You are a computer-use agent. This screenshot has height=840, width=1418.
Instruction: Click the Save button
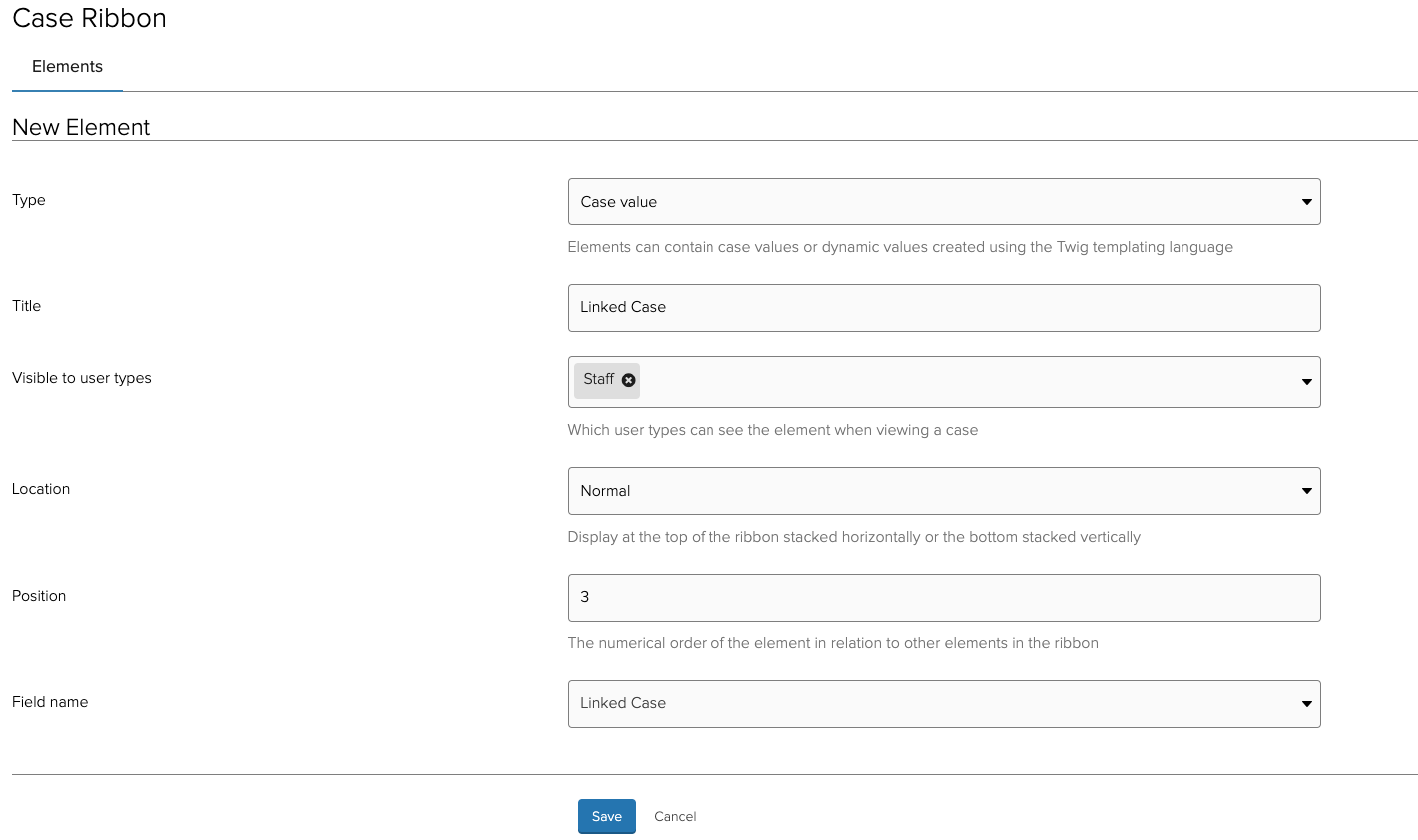pyautogui.click(x=607, y=816)
